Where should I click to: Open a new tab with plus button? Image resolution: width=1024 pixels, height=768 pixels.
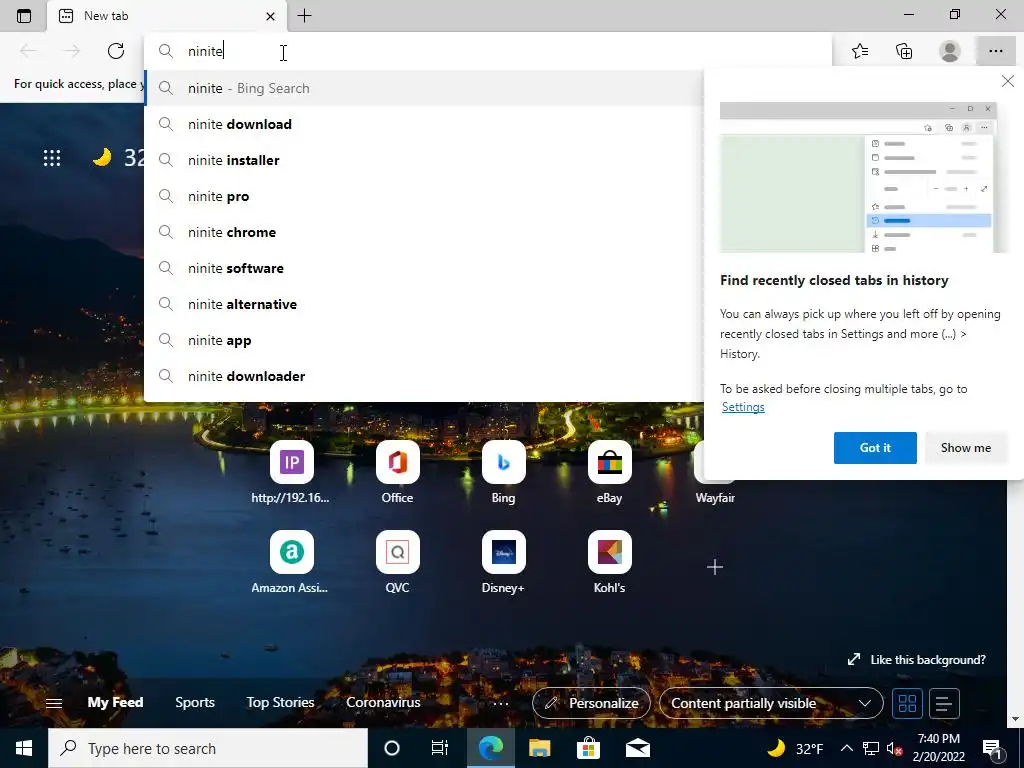click(304, 16)
